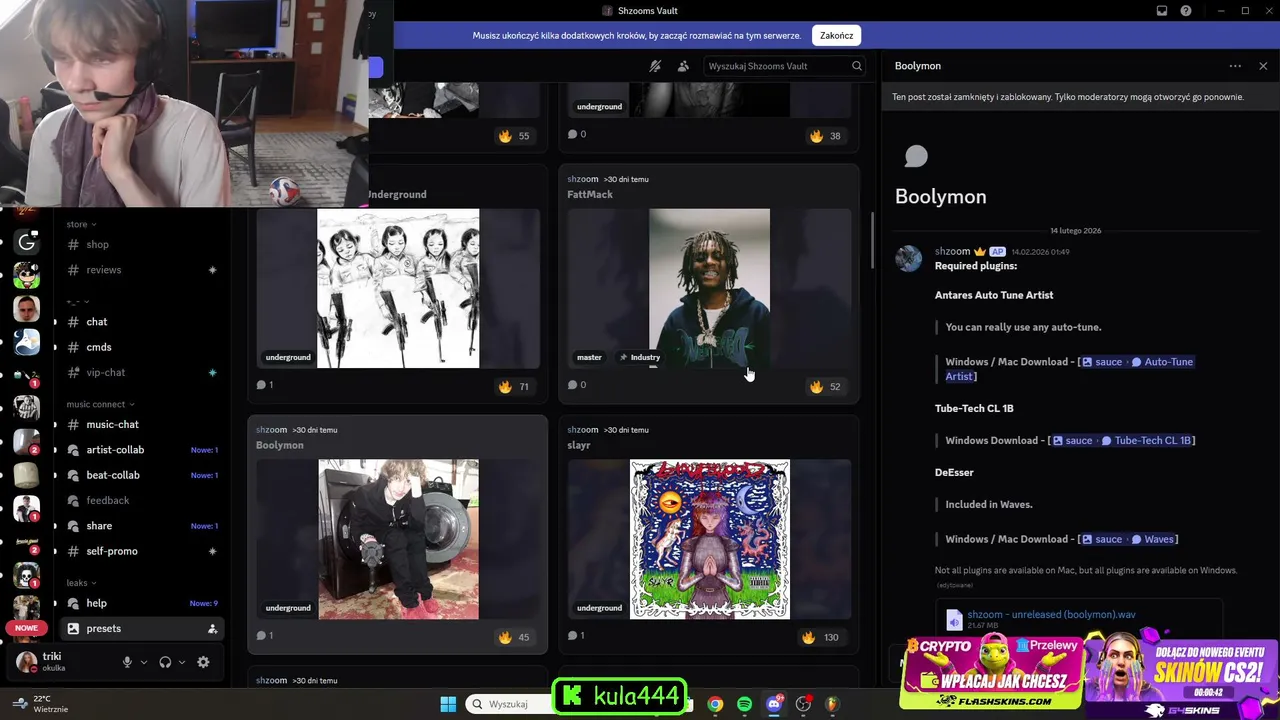Open Spotify from the taskbar
1280x720 pixels.
(744, 704)
